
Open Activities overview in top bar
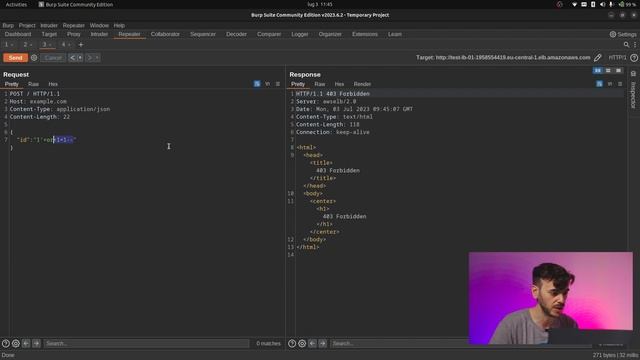16,4
